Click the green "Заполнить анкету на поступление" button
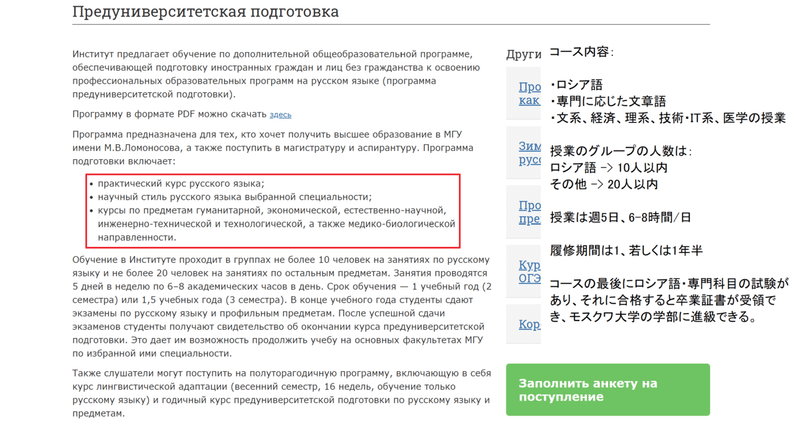 coord(608,390)
